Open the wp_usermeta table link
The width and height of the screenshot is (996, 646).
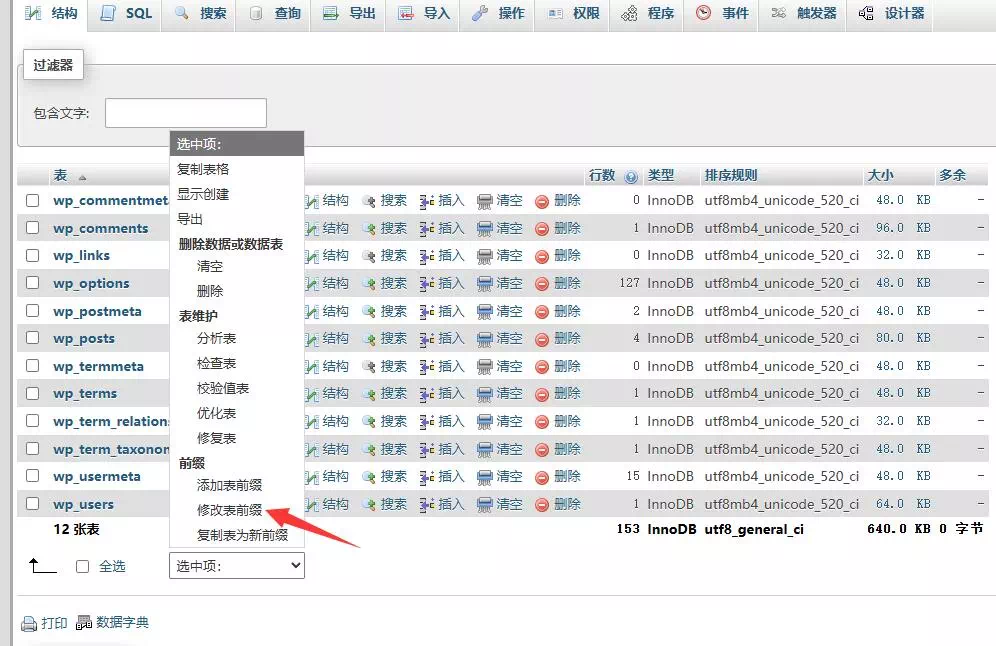click(x=97, y=476)
